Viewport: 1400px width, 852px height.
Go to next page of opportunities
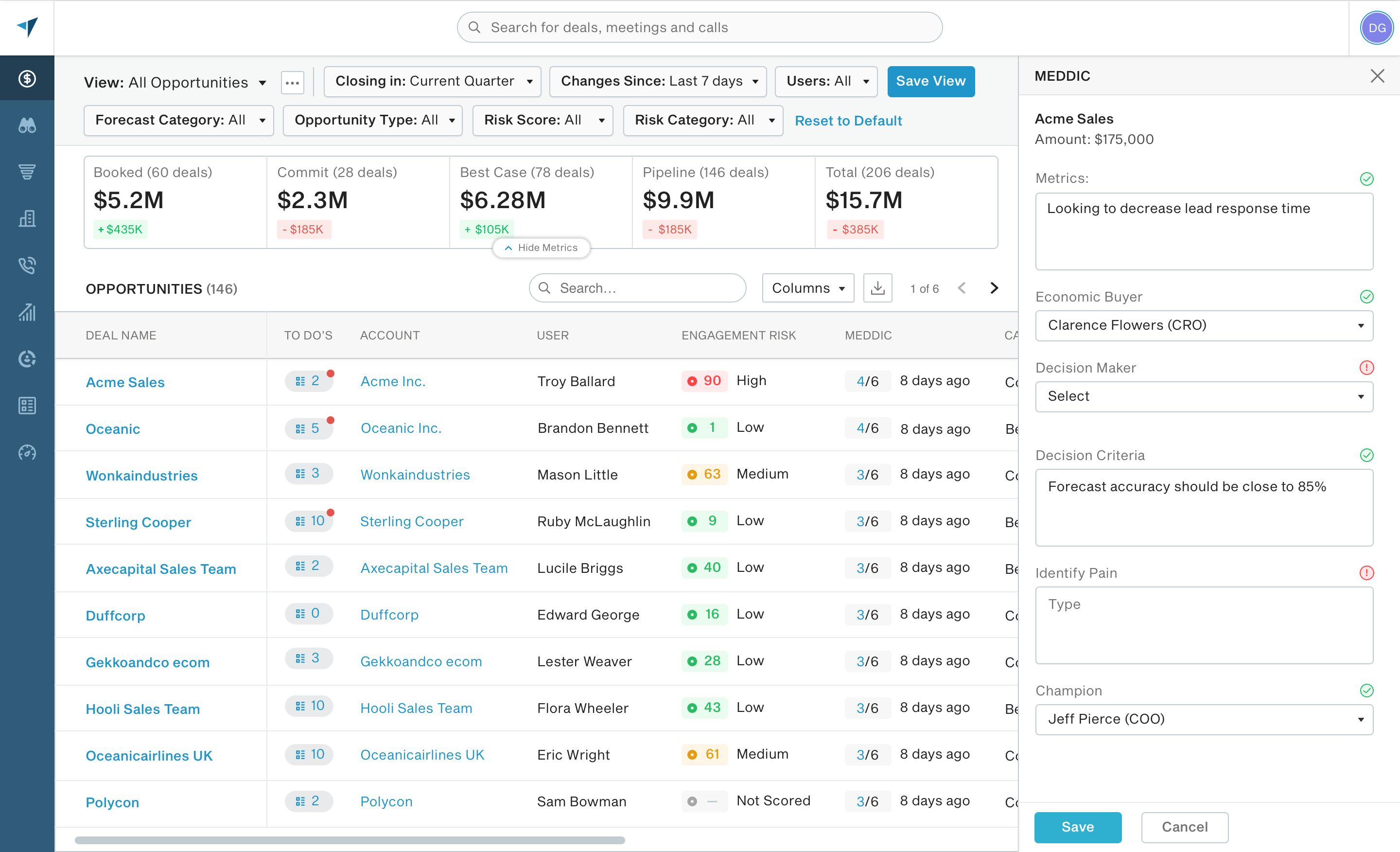pos(994,288)
